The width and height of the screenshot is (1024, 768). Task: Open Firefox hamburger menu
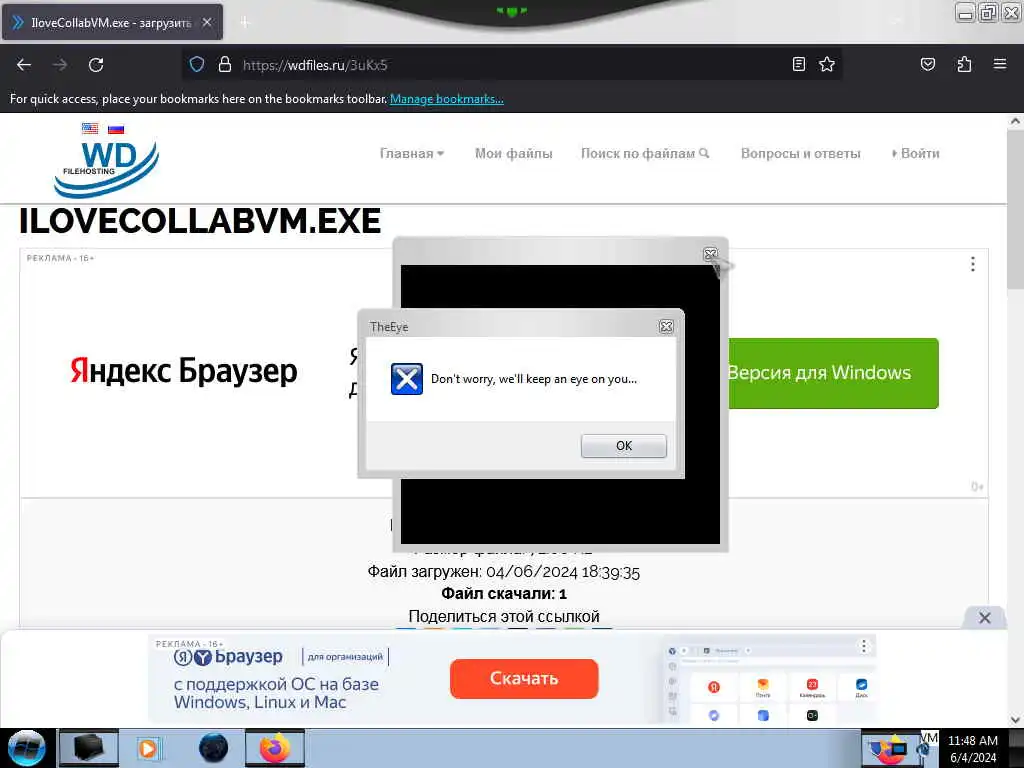point(1000,64)
